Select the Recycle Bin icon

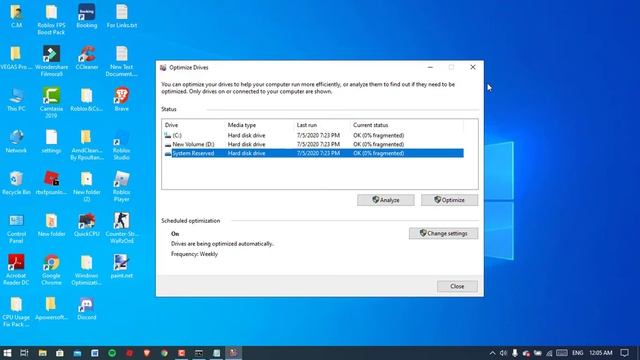click(16, 183)
